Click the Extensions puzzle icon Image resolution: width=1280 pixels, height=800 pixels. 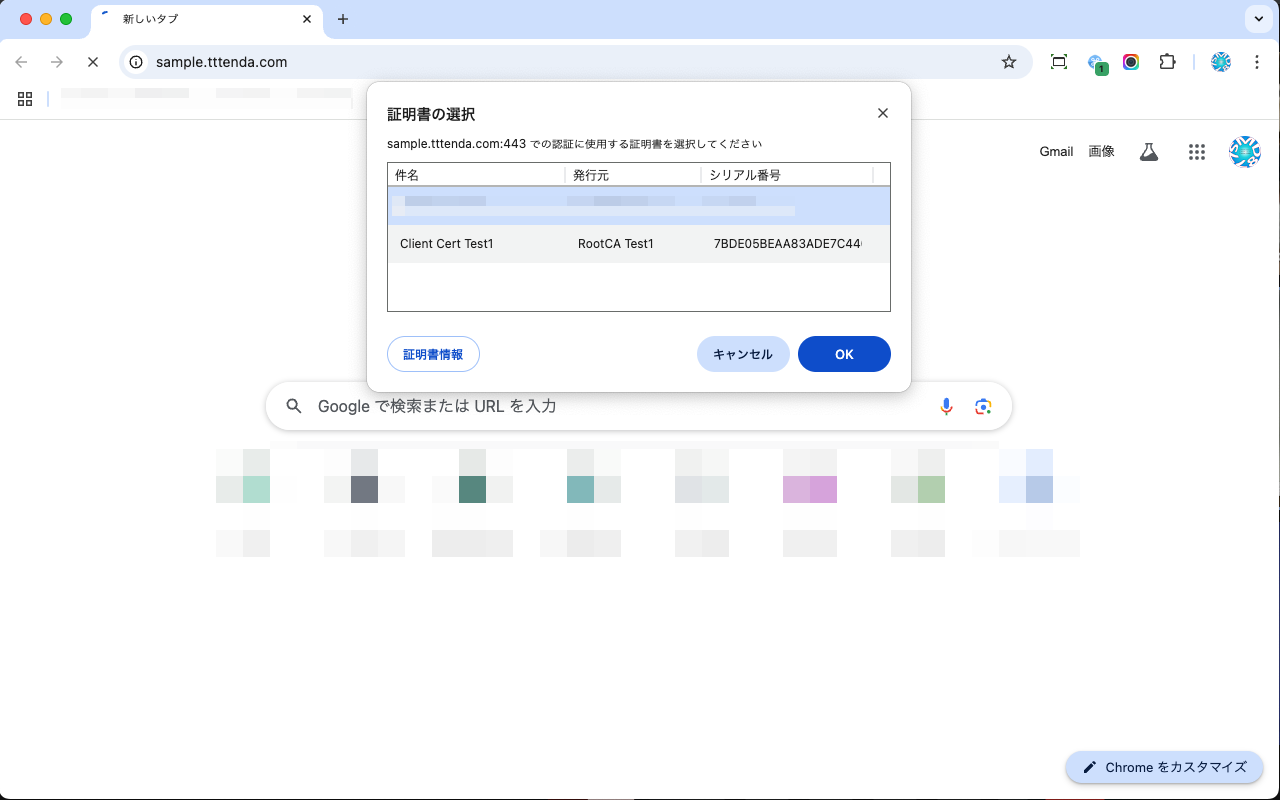(x=1167, y=62)
